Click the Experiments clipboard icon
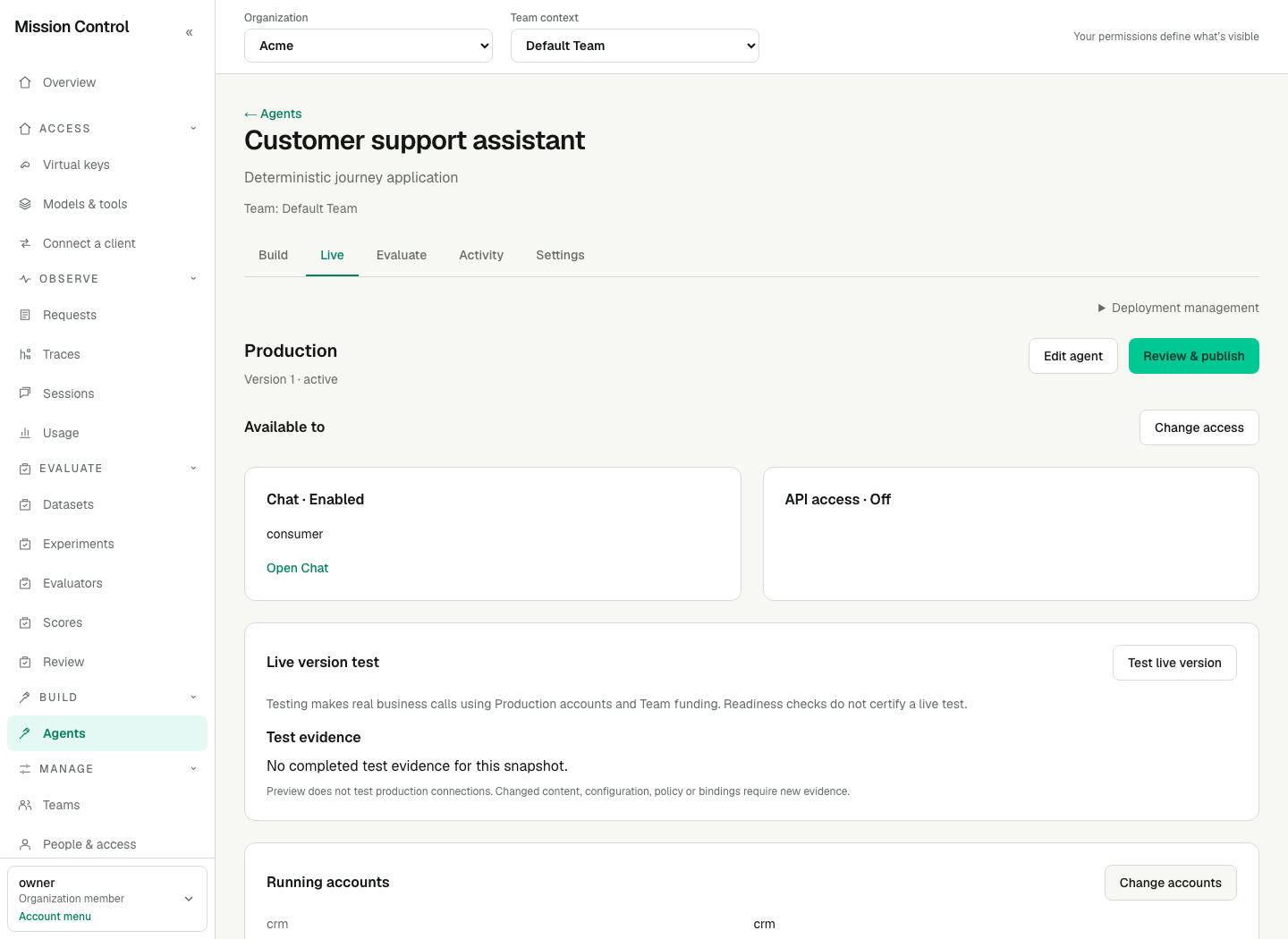 pos(25,544)
